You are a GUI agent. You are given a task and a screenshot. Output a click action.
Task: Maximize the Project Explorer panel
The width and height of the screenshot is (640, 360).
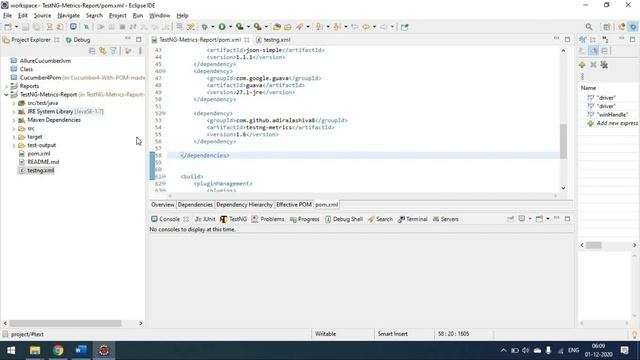click(139, 40)
